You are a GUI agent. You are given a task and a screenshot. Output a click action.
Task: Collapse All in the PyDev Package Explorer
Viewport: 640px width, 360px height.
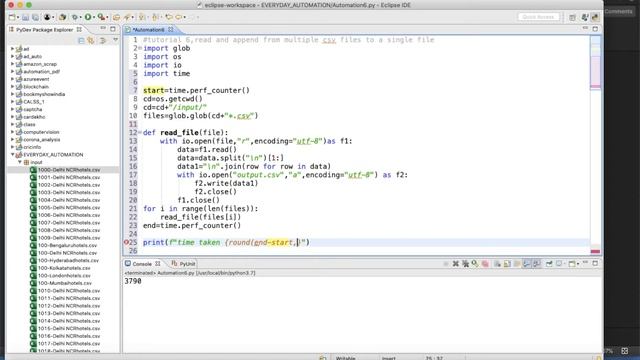[81, 40]
